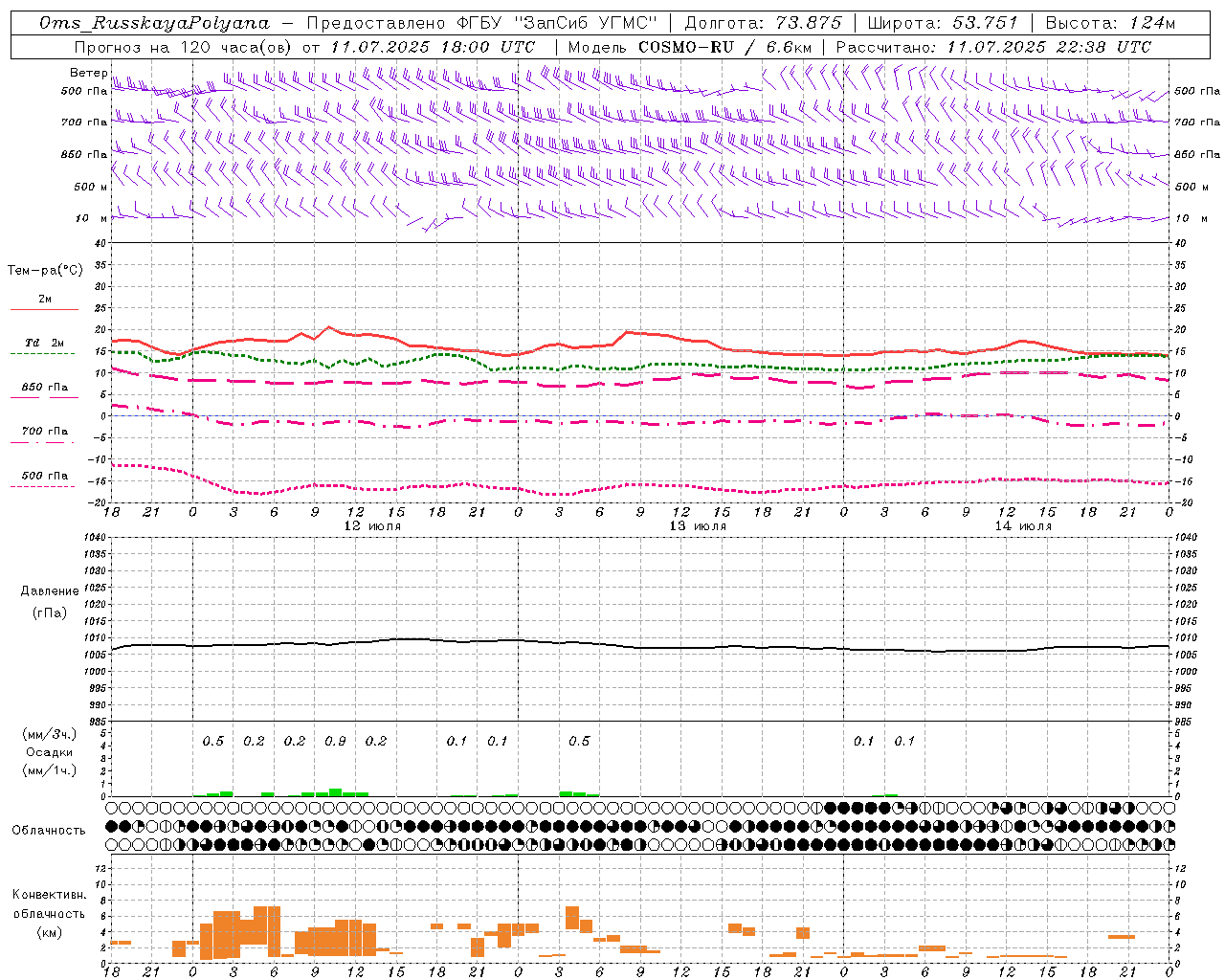Click the (мм/3ч.) precipitation unit label
The height and width of the screenshot is (980, 1225).
click(x=49, y=734)
